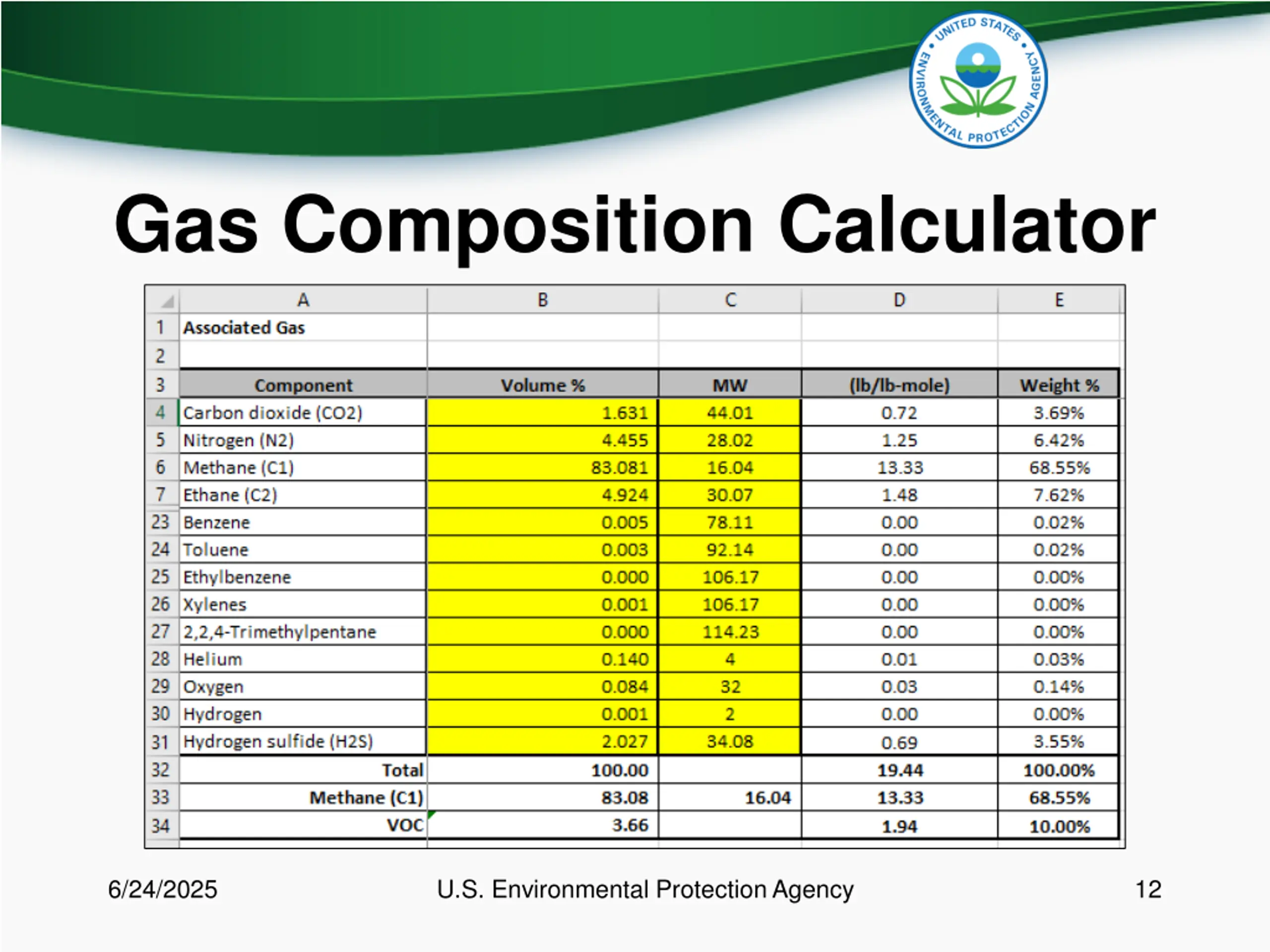This screenshot has width=1270, height=952.
Task: Select the '2,2,4-Trimethylpentane' cell
Action: [x=303, y=632]
